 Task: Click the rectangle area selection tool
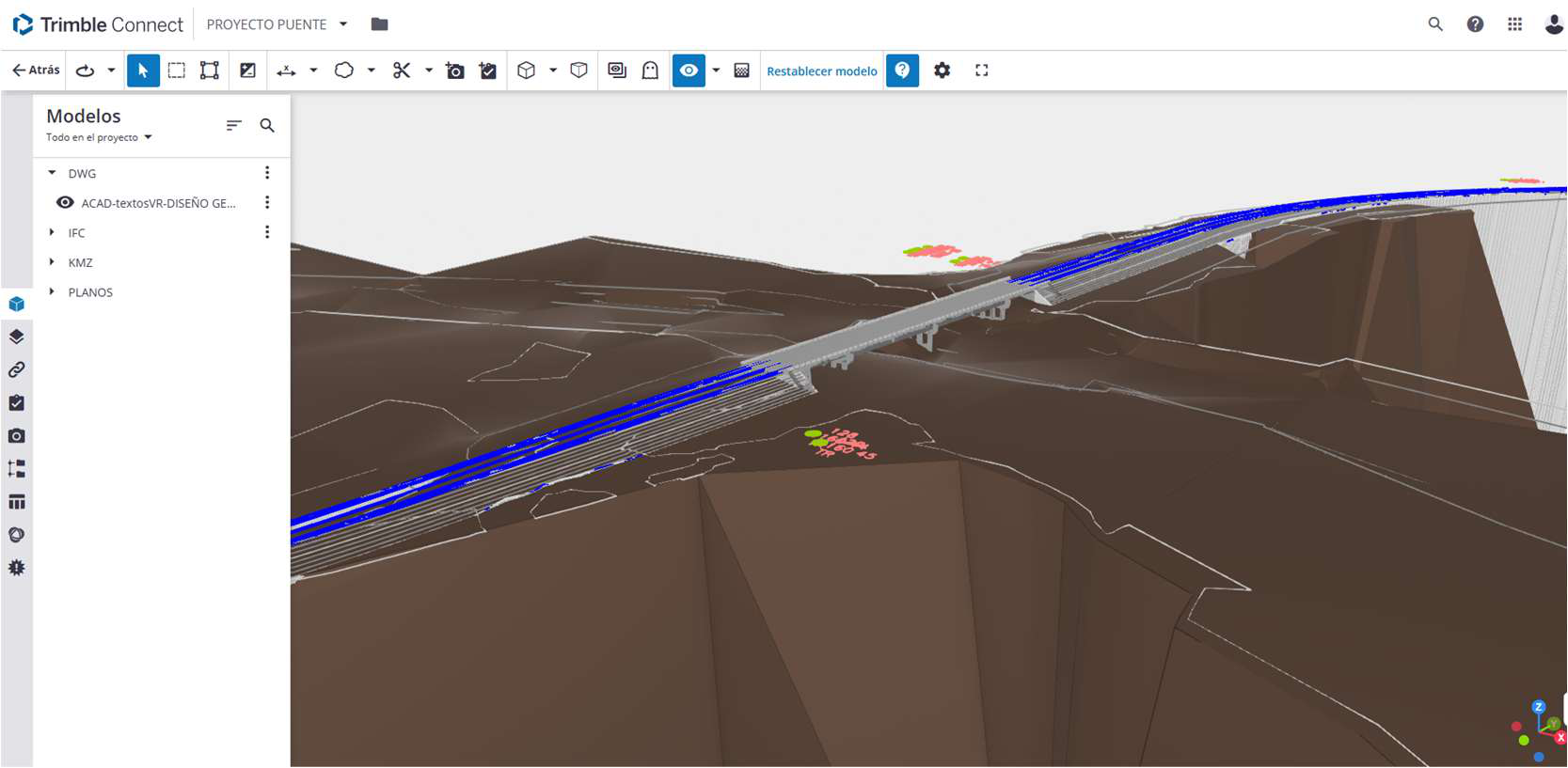176,71
